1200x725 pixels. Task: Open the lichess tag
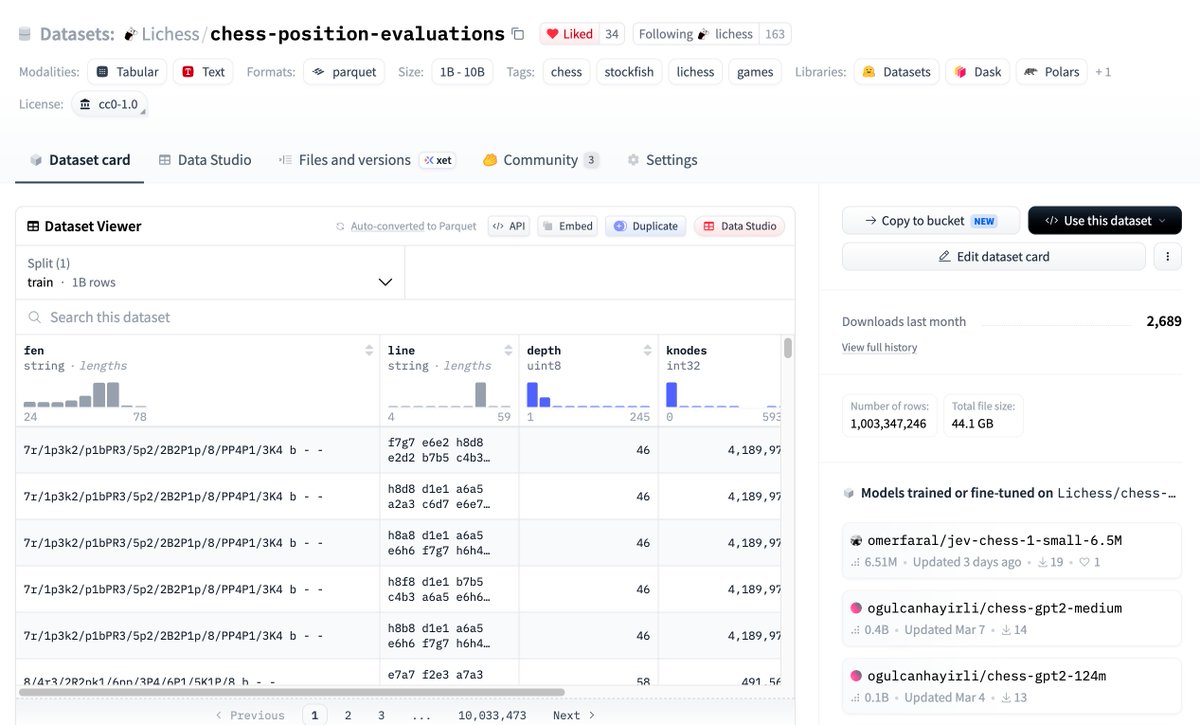pyautogui.click(x=695, y=72)
